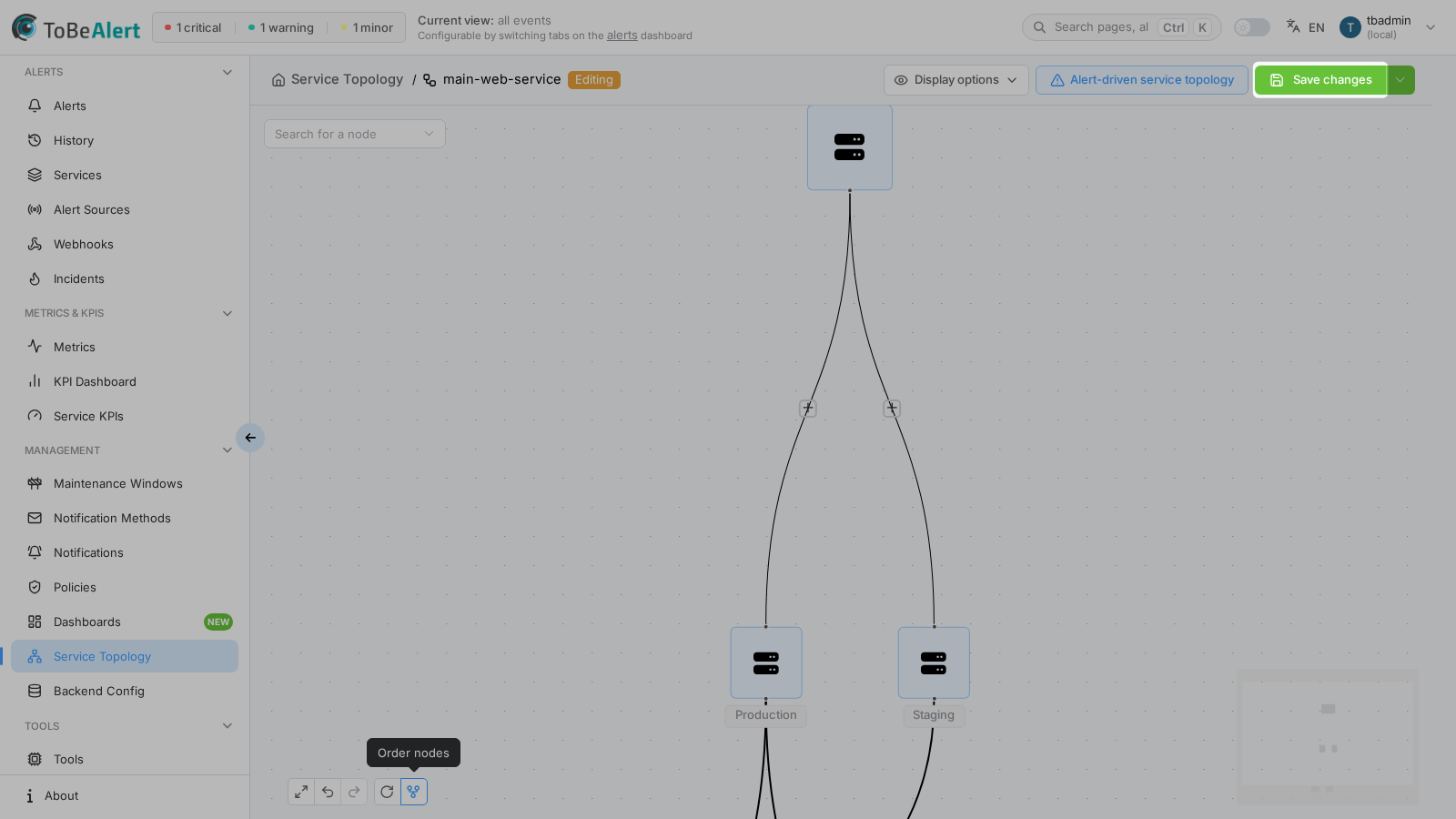Click the Save changes button
Viewport: 1456px width, 819px height.
pos(1320,80)
